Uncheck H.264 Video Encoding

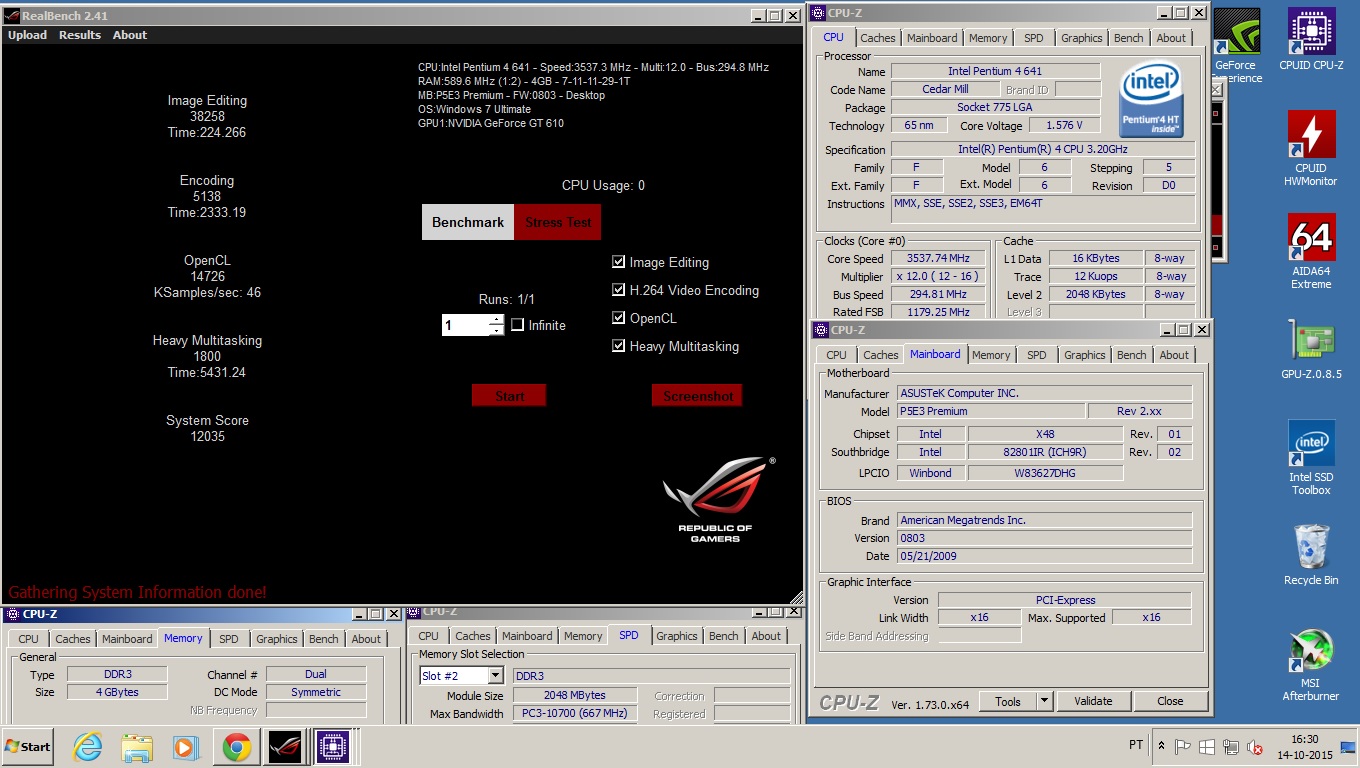[x=618, y=290]
